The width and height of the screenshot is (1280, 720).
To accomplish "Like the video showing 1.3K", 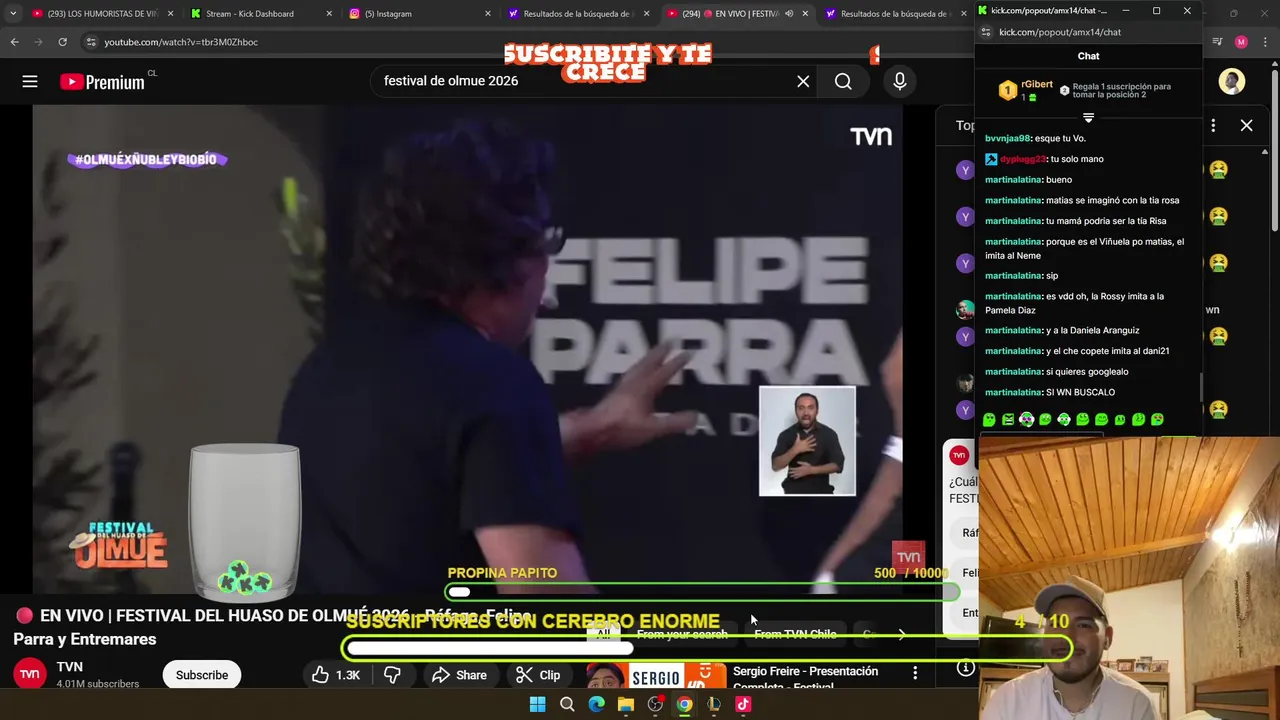I will 336,675.
